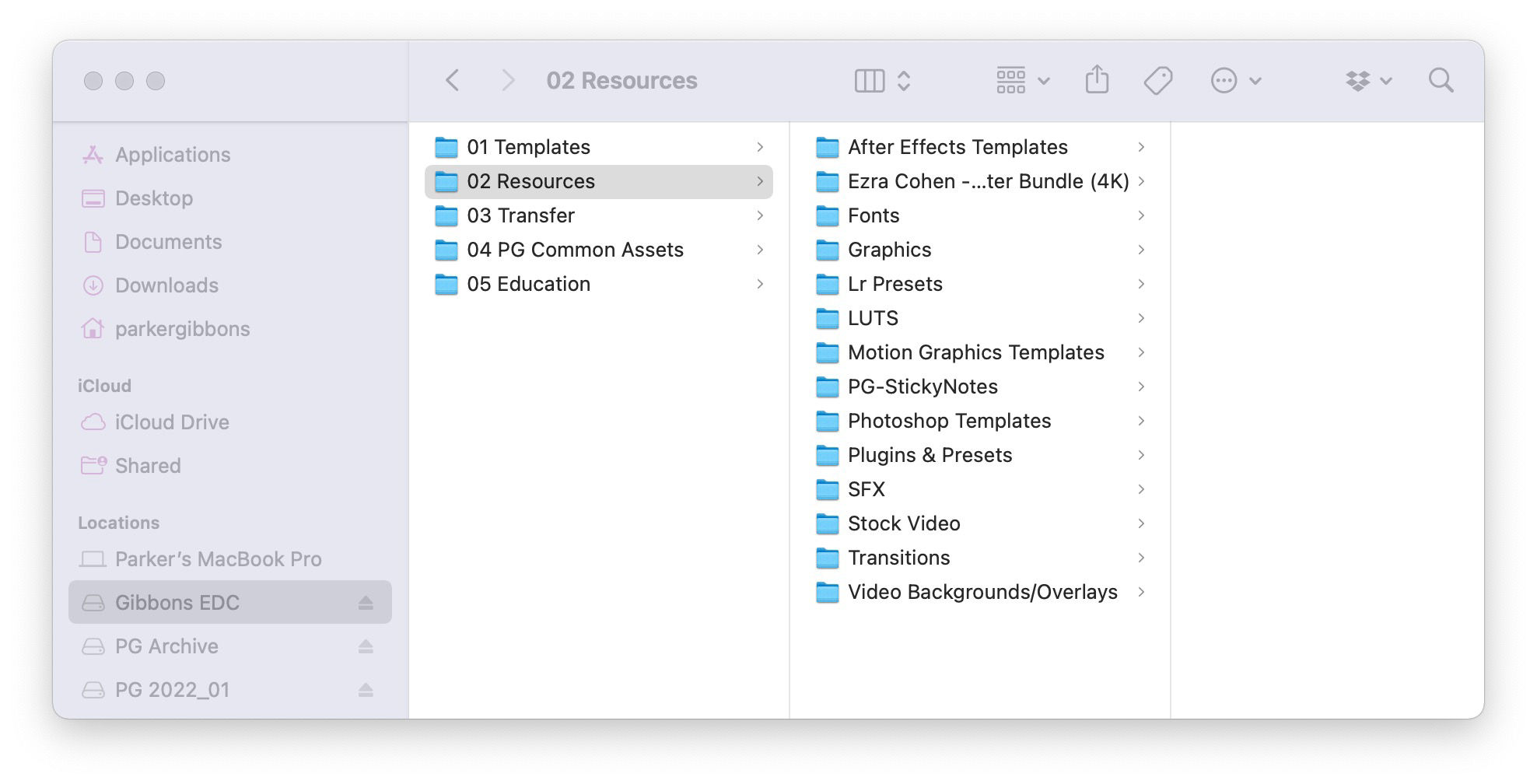The image size is (1537, 784).
Task: Click the Edit Tags icon
Action: [1158, 80]
